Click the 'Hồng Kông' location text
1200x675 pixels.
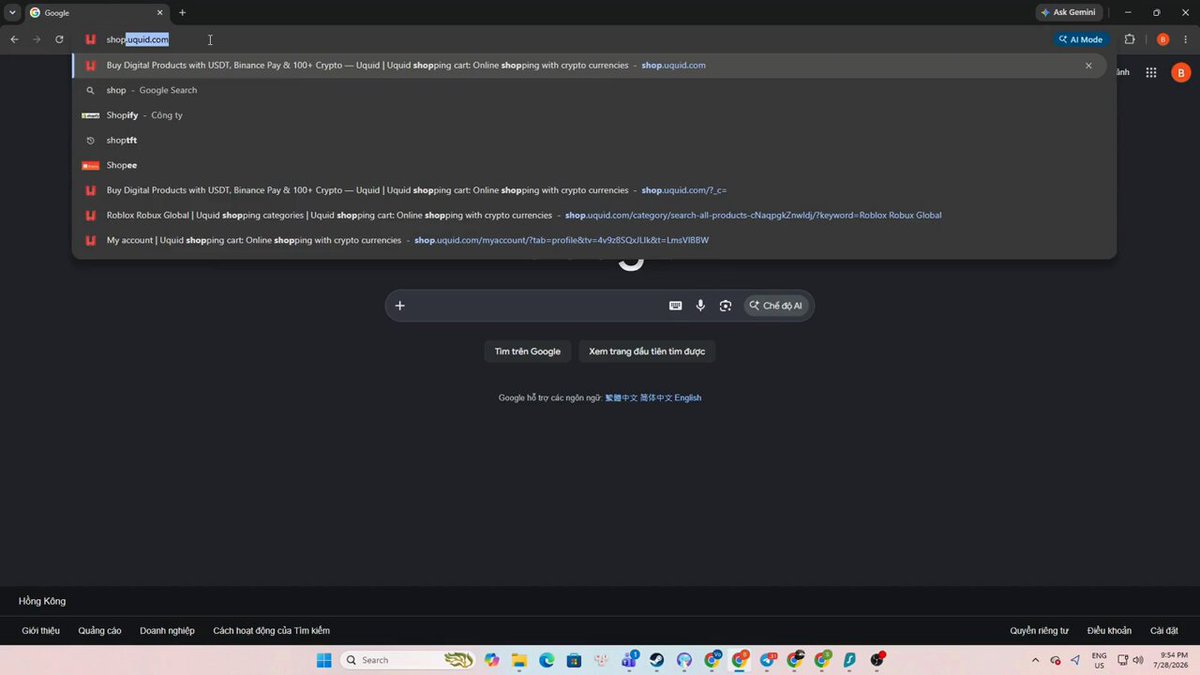click(x=42, y=601)
